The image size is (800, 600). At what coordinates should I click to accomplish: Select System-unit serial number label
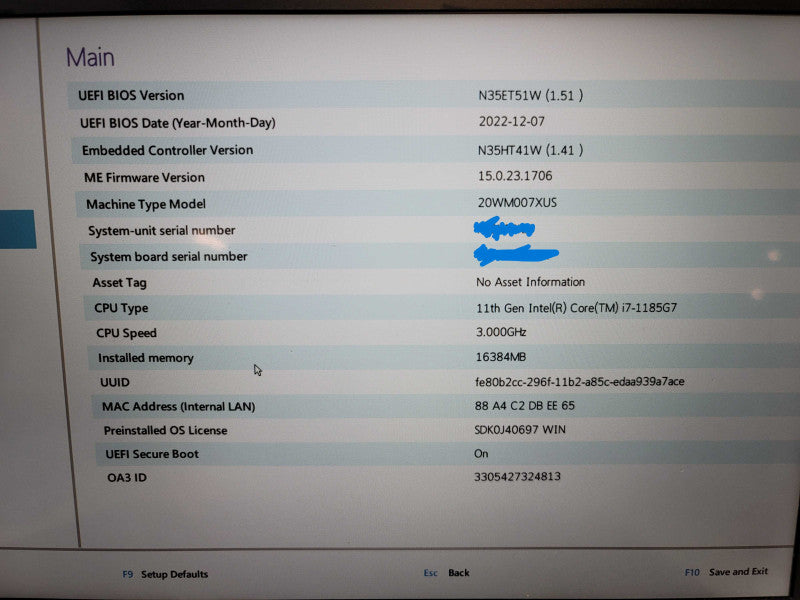(x=161, y=231)
